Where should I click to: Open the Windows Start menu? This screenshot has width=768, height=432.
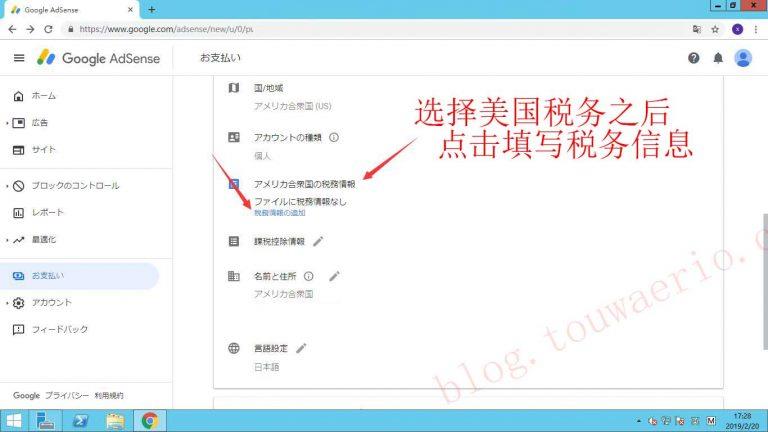pyautogui.click(x=14, y=421)
